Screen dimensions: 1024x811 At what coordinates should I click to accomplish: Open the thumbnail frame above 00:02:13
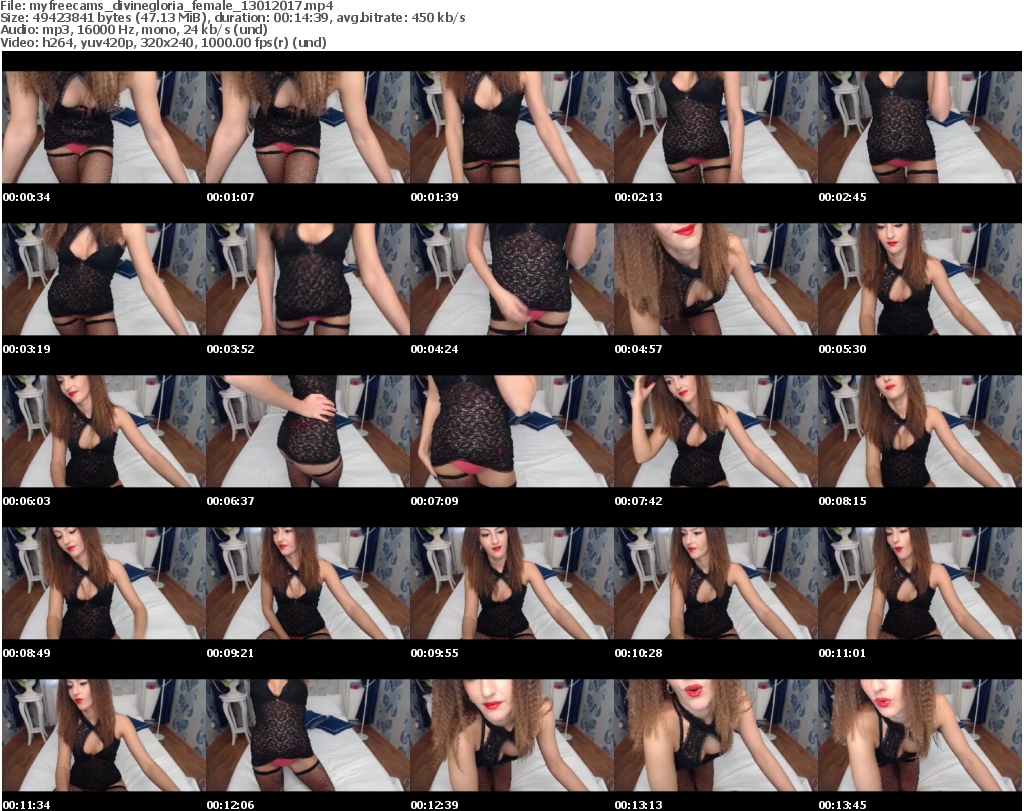(x=716, y=127)
